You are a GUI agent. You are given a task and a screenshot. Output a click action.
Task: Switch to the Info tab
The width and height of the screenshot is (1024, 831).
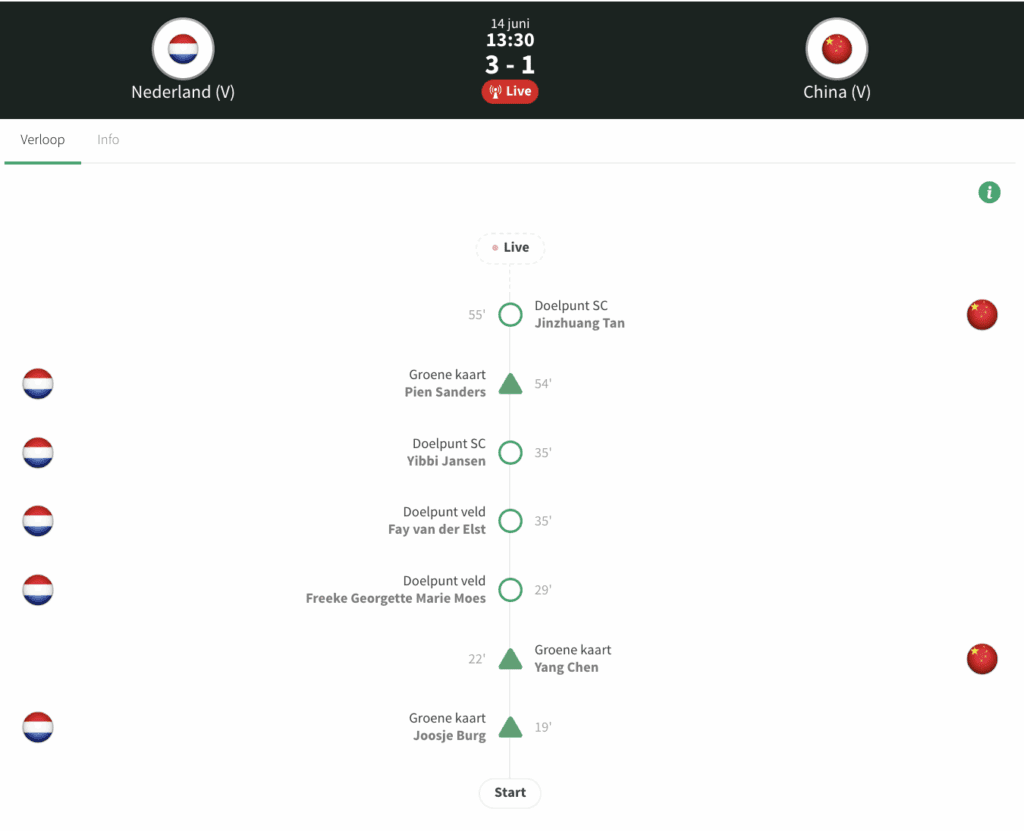point(108,140)
